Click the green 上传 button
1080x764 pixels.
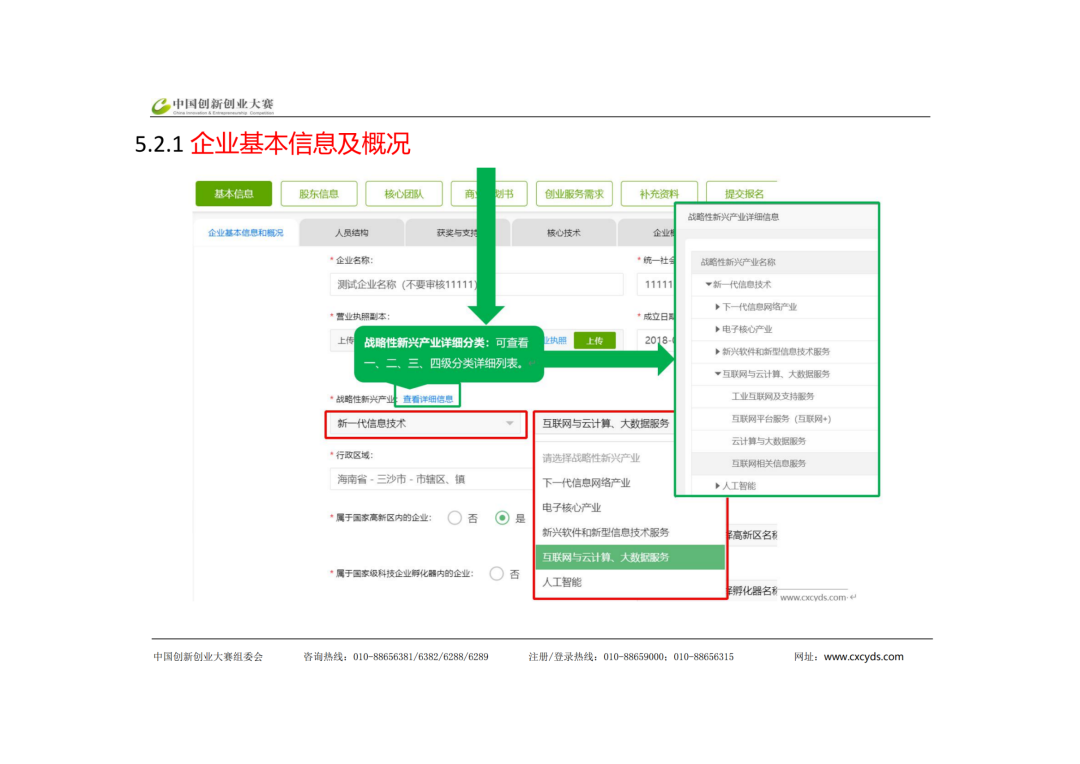(x=594, y=341)
